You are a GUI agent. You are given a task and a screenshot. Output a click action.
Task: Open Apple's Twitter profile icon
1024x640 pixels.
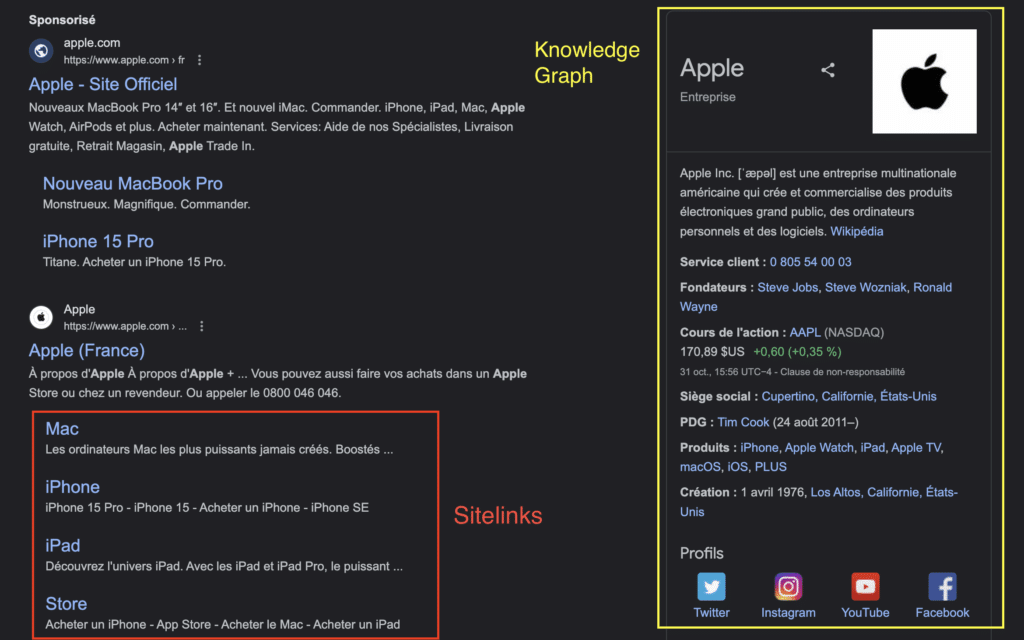[x=711, y=586]
